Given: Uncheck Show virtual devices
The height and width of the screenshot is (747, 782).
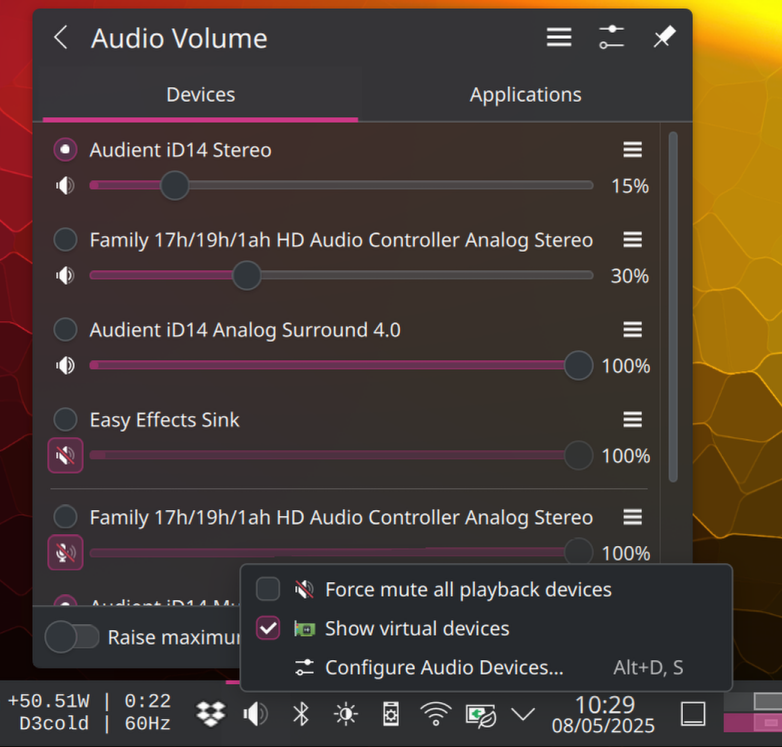Looking at the screenshot, I should (268, 628).
